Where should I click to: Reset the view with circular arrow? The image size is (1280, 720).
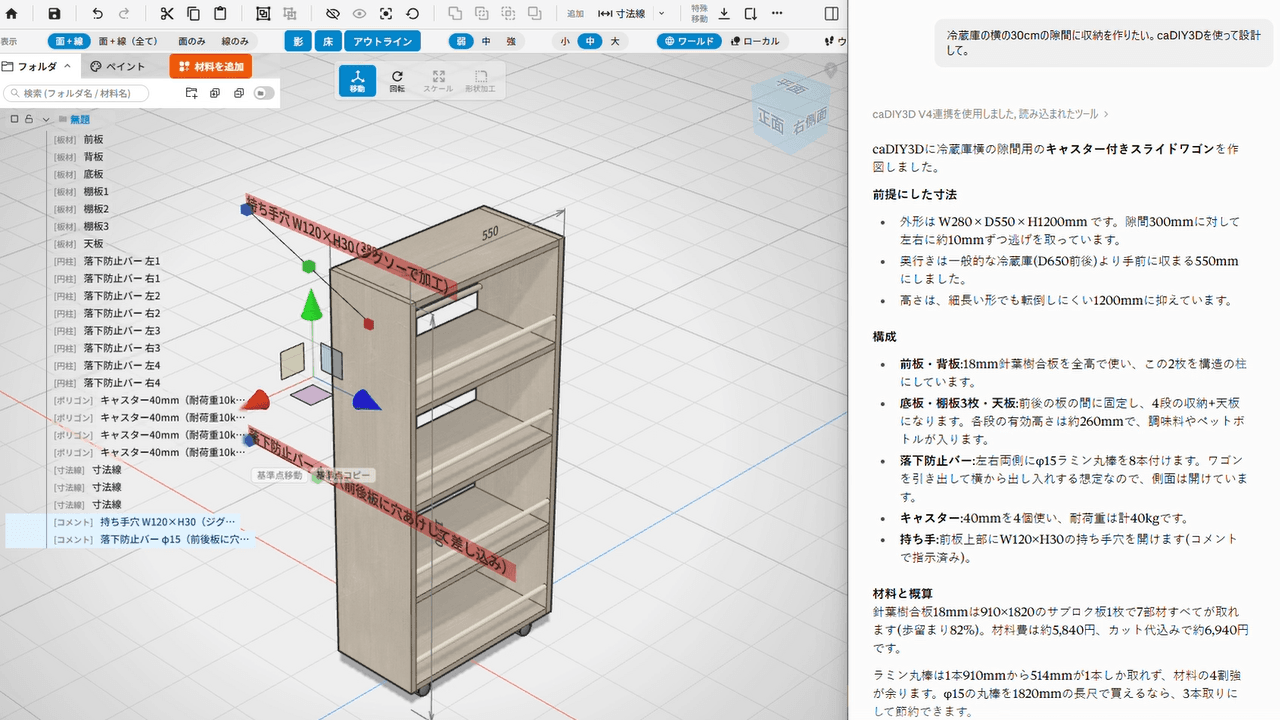pyautogui.click(x=413, y=14)
